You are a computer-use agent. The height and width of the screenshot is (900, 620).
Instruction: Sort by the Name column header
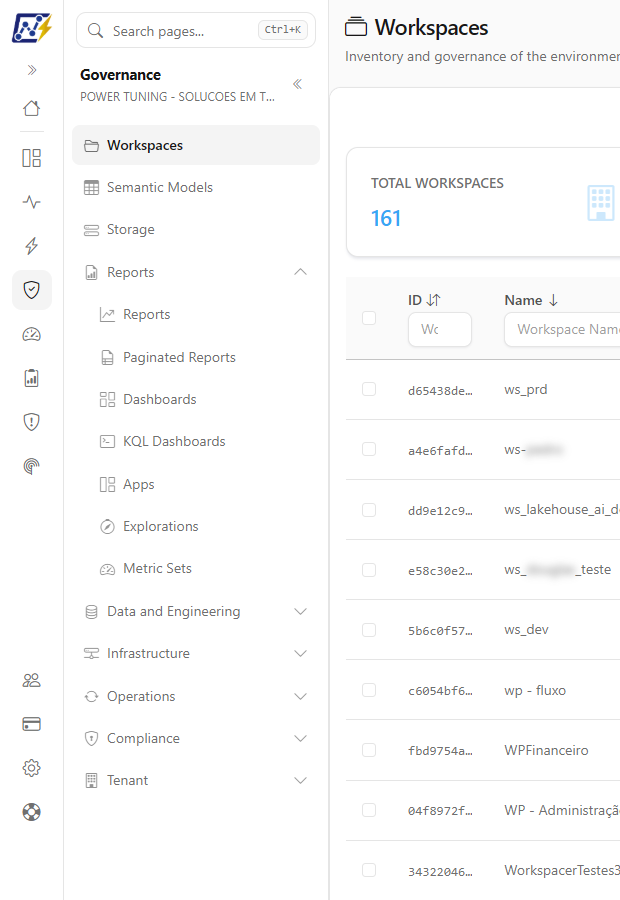(531, 300)
